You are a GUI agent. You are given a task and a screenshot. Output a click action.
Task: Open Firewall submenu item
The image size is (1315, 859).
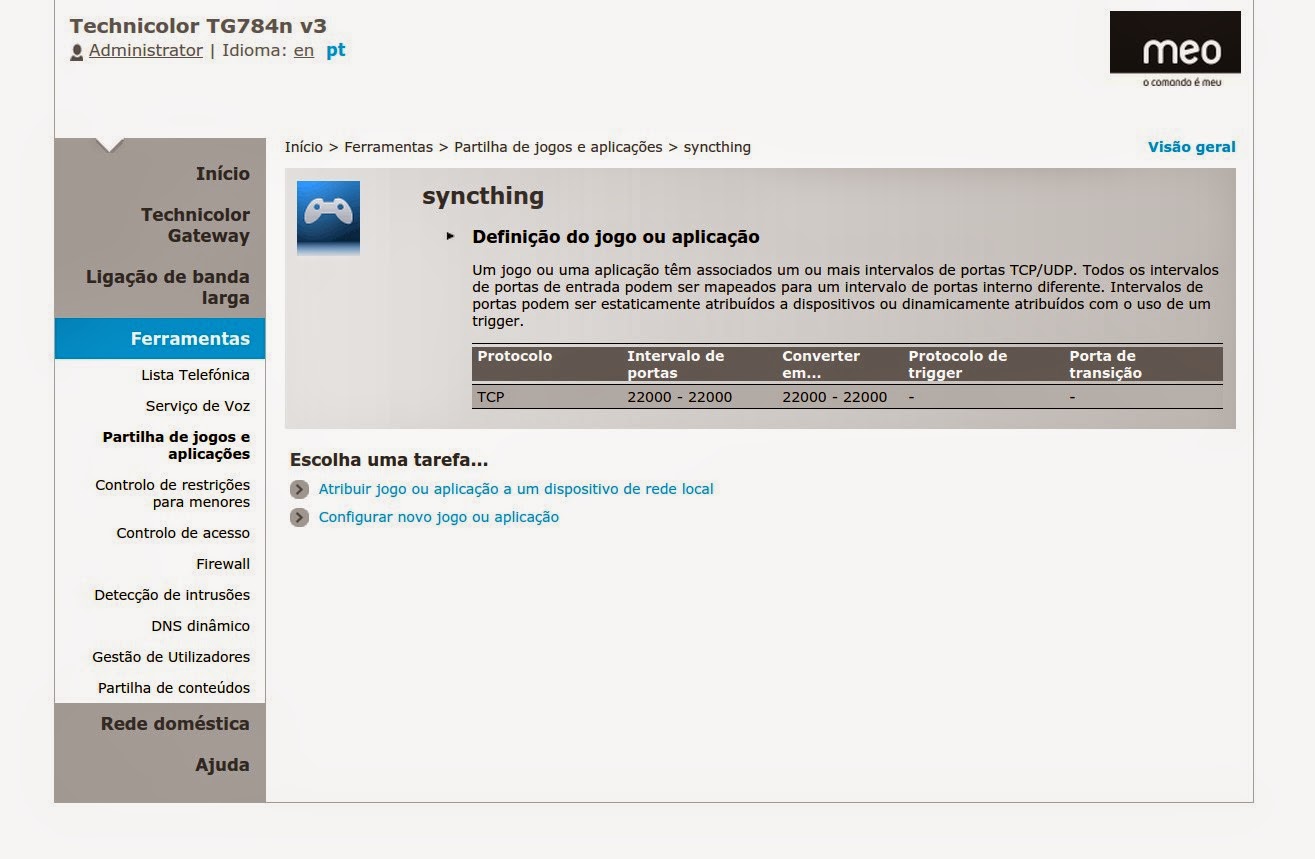[x=223, y=564]
